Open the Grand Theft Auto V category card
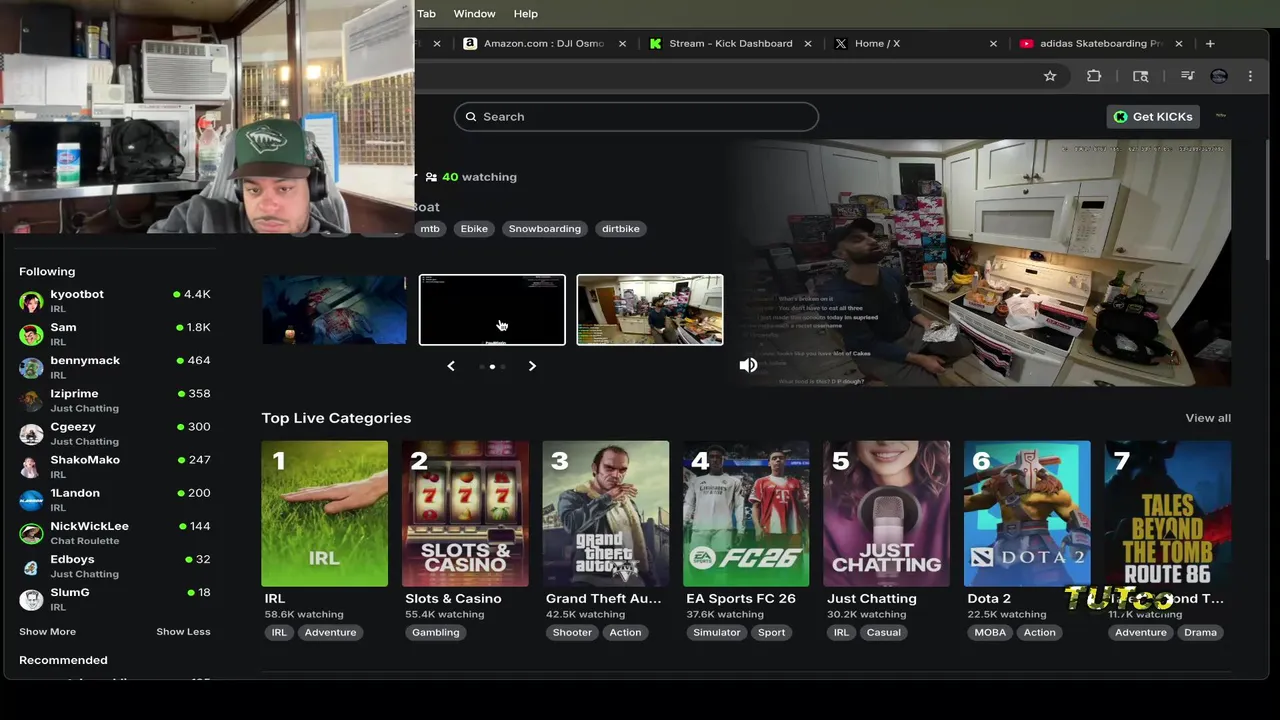The height and width of the screenshot is (720, 1280). point(605,513)
